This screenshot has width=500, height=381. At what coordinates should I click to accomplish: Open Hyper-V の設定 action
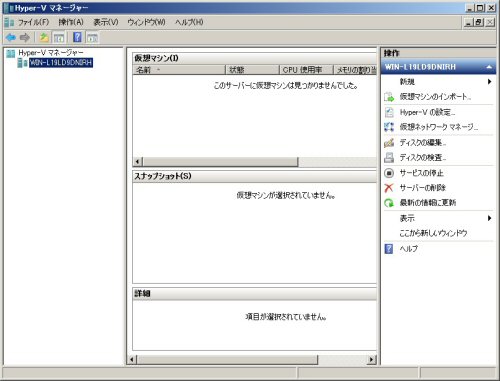pos(427,112)
